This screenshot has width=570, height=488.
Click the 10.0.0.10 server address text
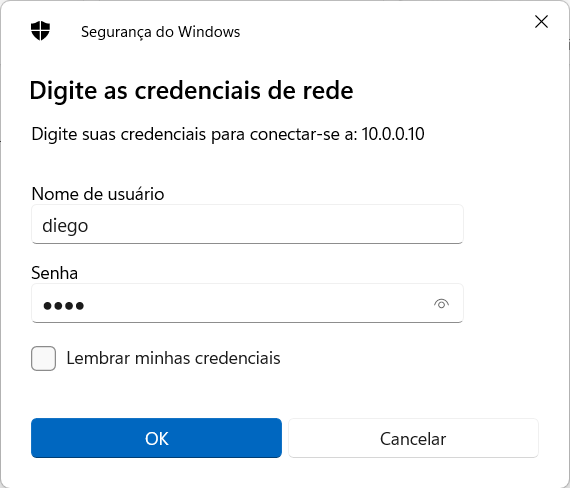(393, 134)
